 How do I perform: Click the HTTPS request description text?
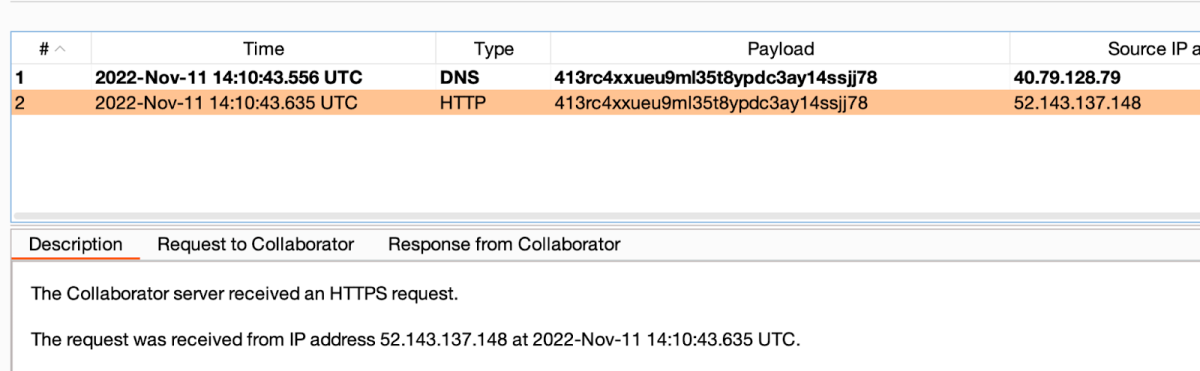coord(245,294)
